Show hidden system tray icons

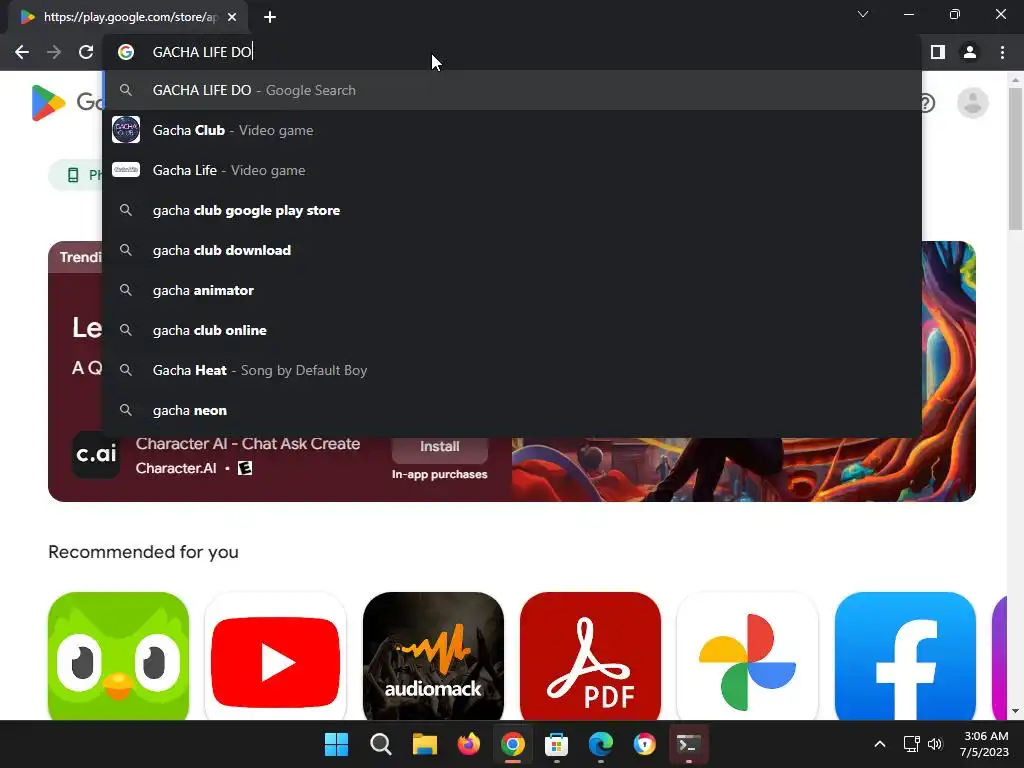click(880, 744)
